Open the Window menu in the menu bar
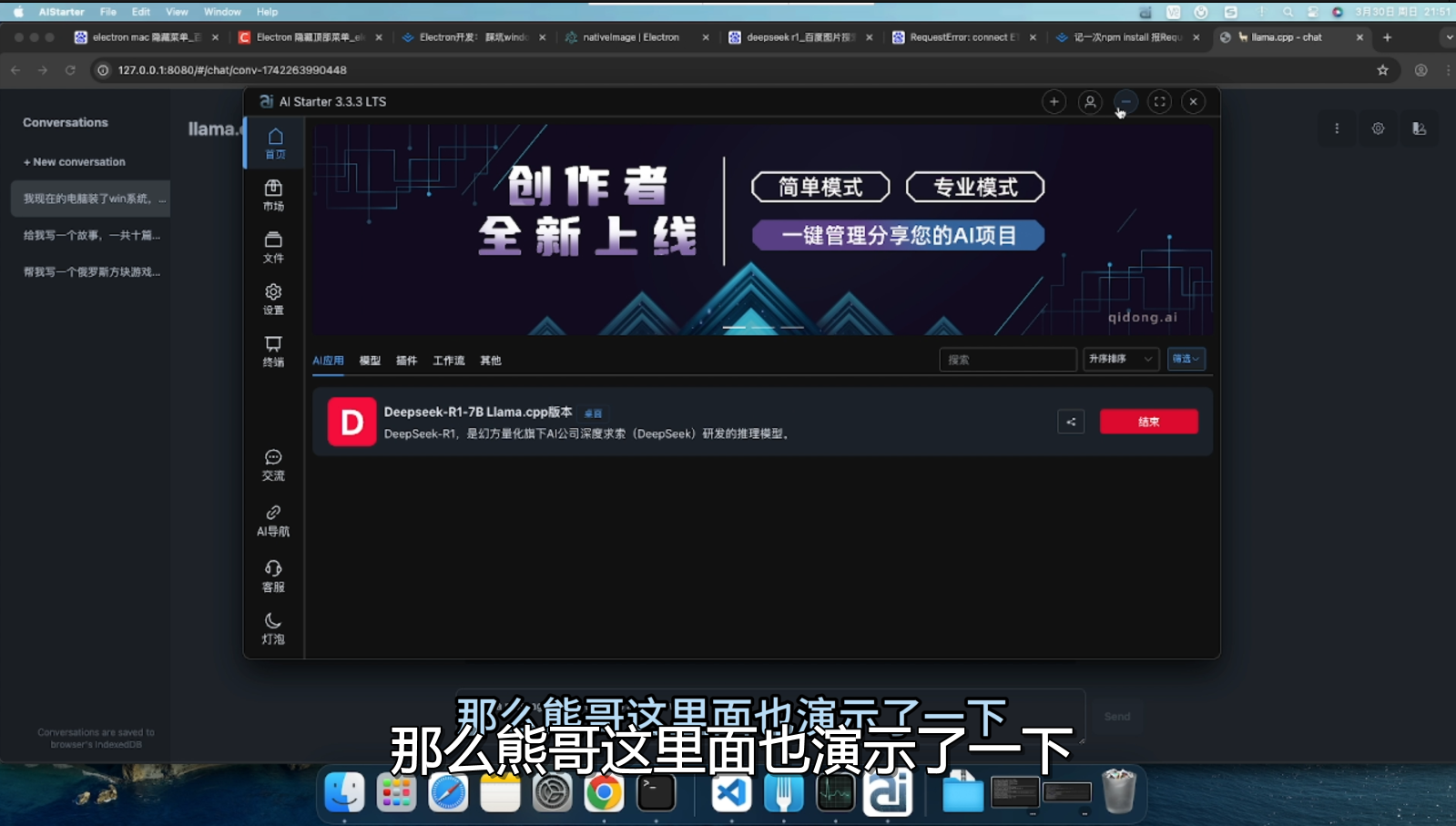The image size is (1456, 826). click(x=222, y=12)
